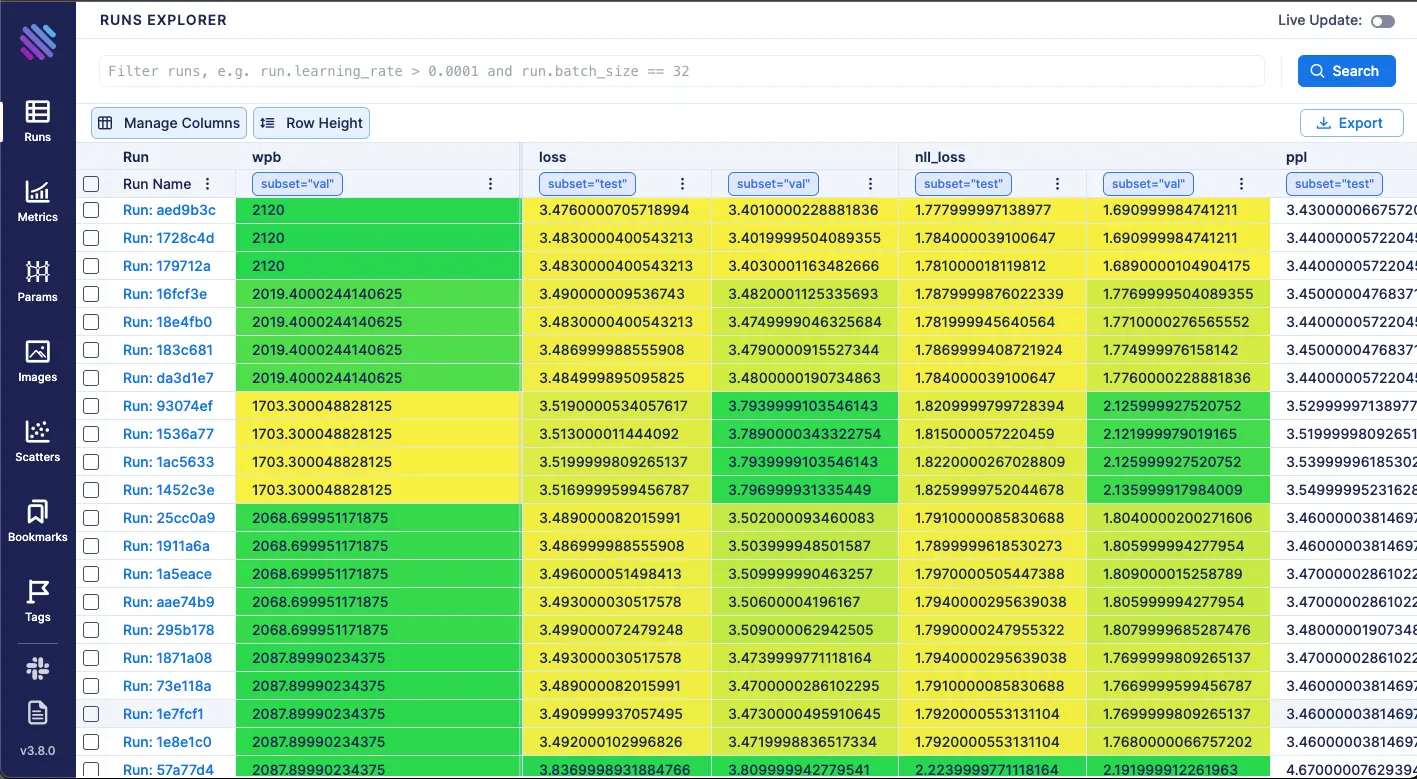
Task: Open run link Run: 1911a6a
Action: pyautogui.click(x=166, y=546)
